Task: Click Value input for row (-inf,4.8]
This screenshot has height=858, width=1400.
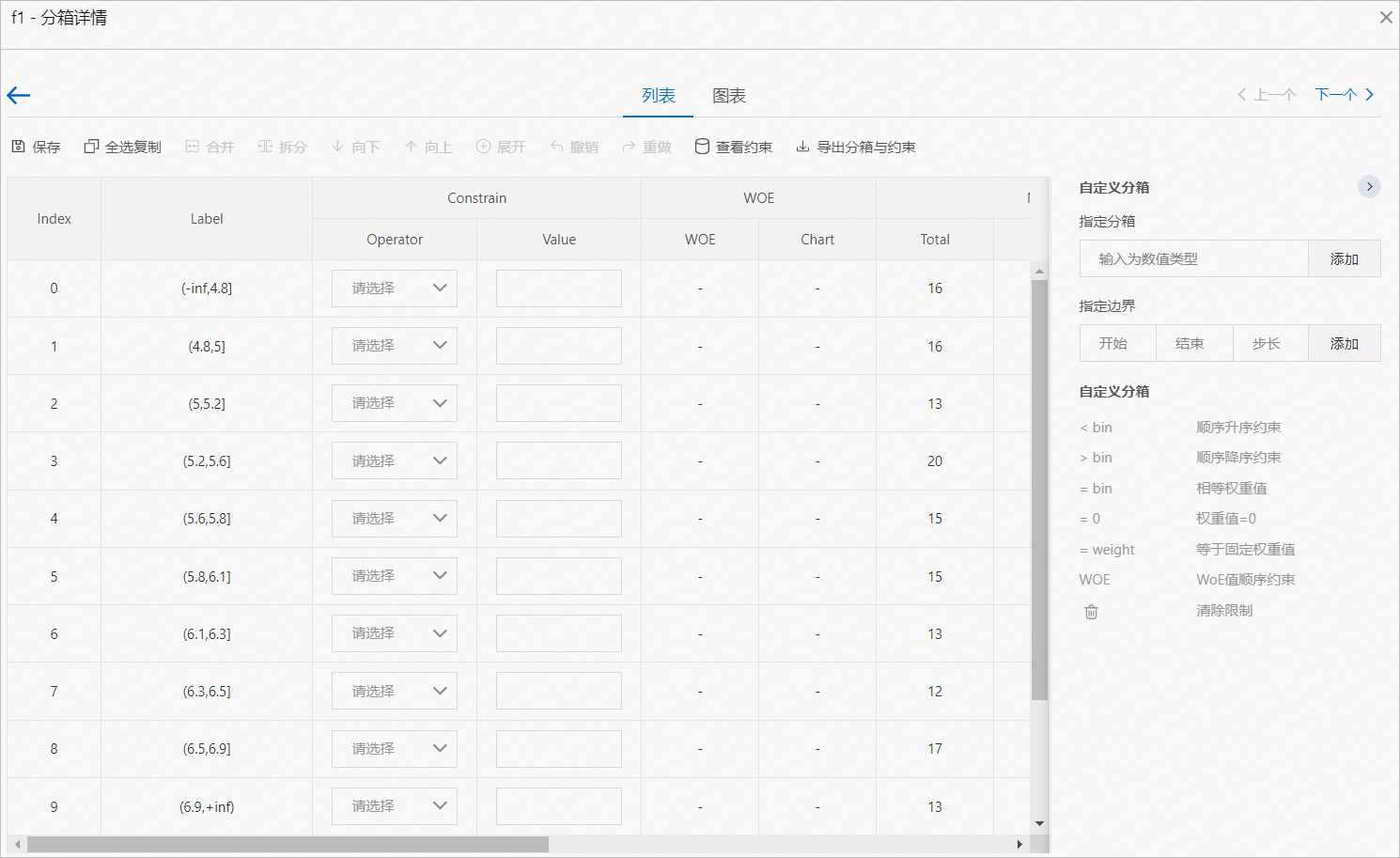Action: tap(559, 289)
